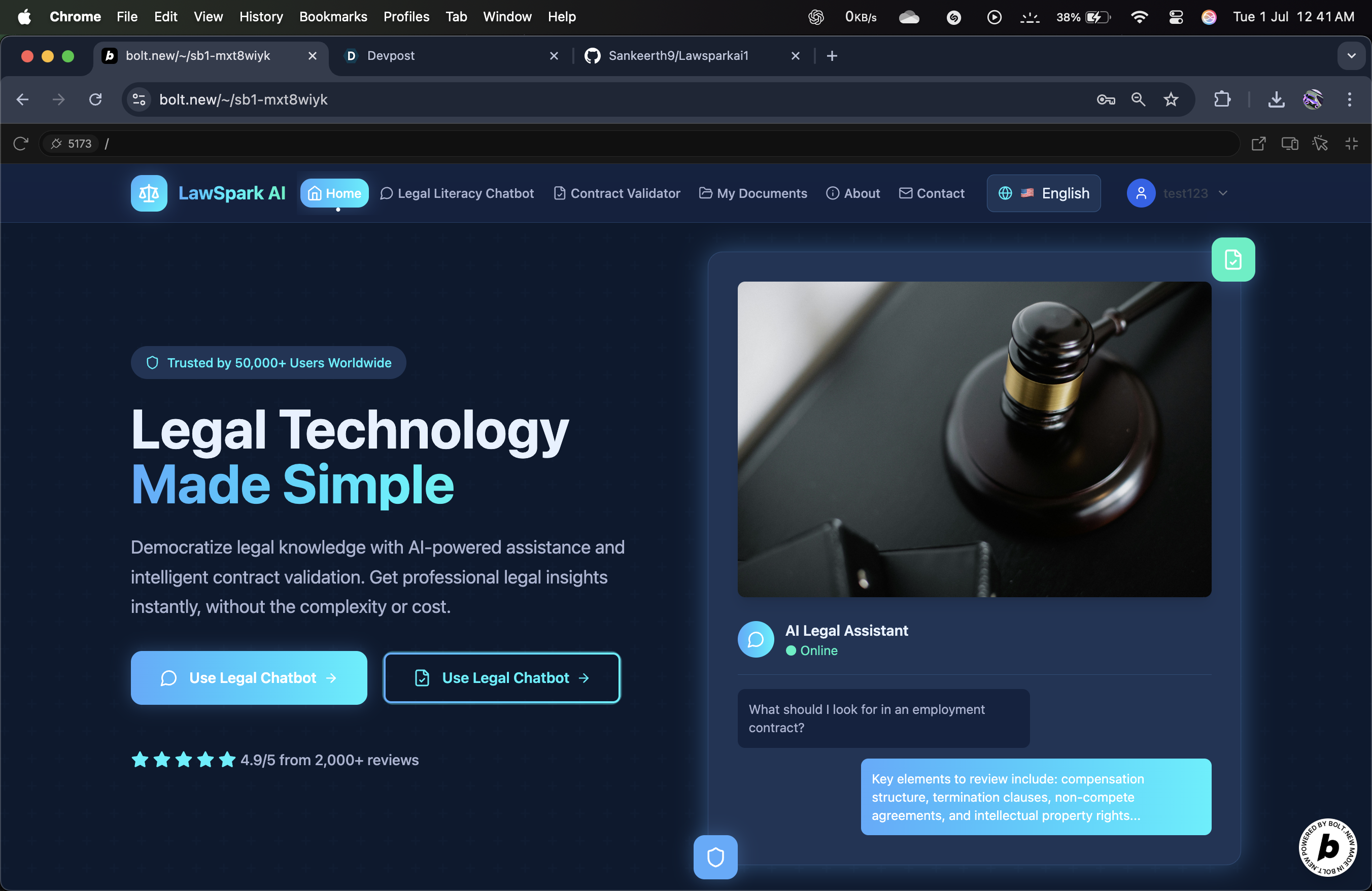Click the outlined Use Legal Chatbot button
Image resolution: width=1372 pixels, height=891 pixels.
pyautogui.click(x=501, y=678)
